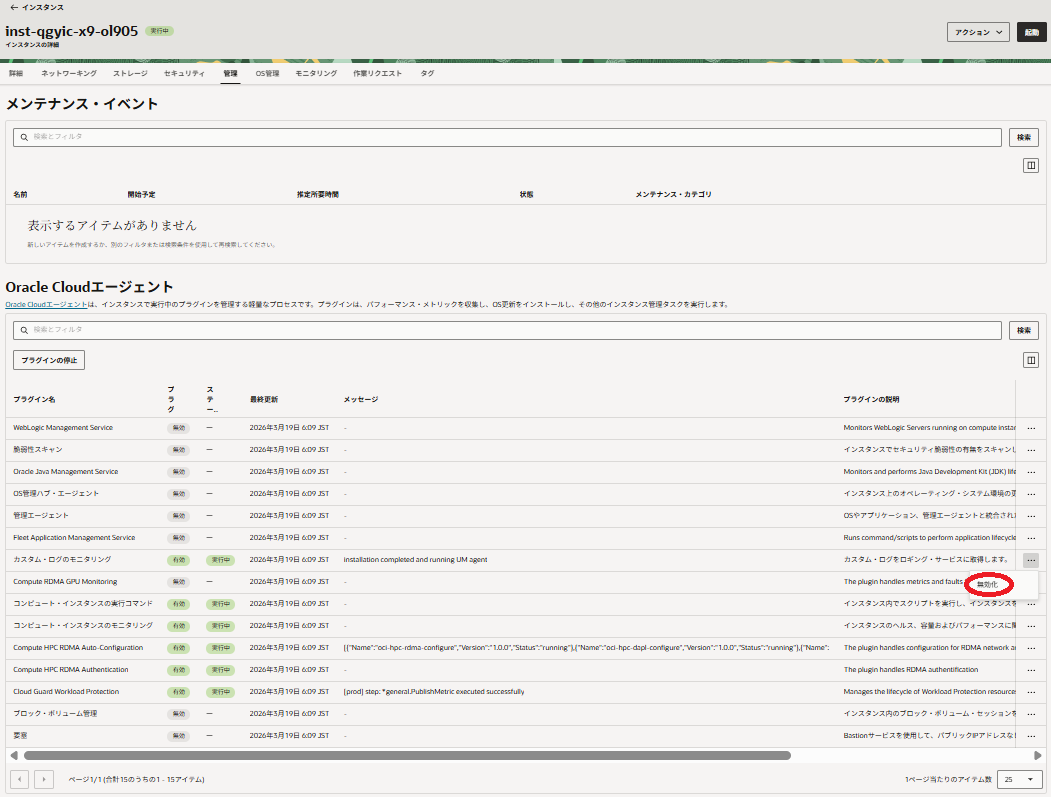Screen dimensions: 1051x797
Task: Go to previous page arrow in pagination
Action: (19, 779)
